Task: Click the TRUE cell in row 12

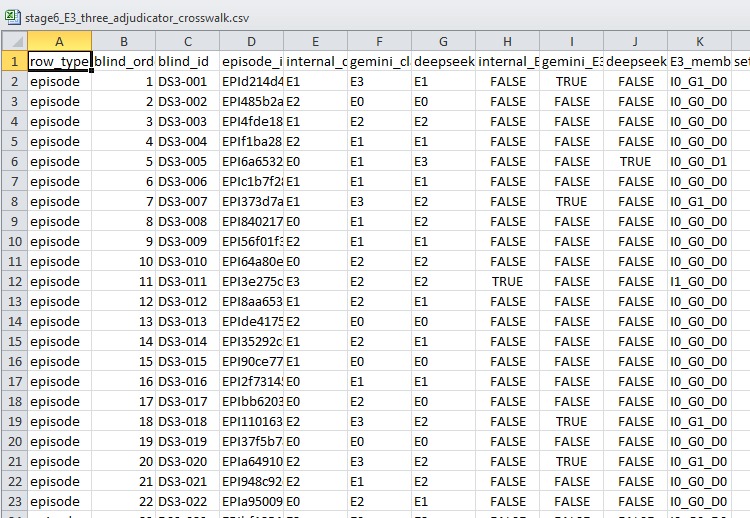Action: tap(507, 281)
